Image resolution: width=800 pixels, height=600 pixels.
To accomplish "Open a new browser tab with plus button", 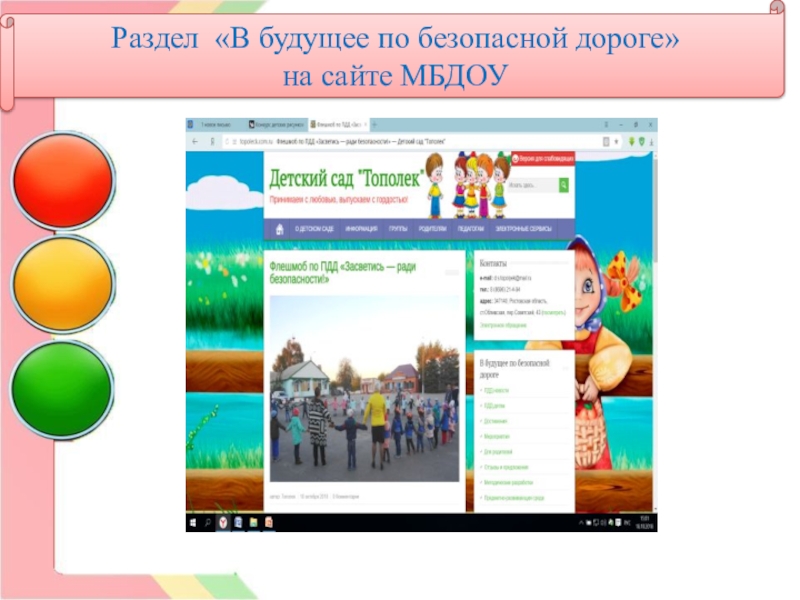I will click(x=373, y=124).
